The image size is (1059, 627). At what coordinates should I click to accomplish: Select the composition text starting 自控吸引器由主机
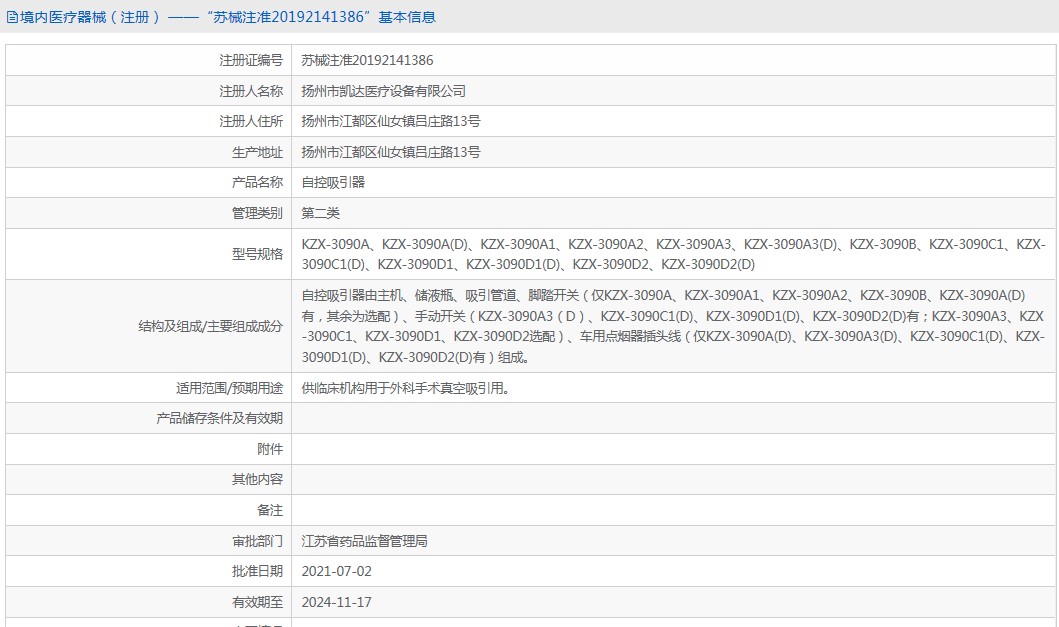(673, 326)
